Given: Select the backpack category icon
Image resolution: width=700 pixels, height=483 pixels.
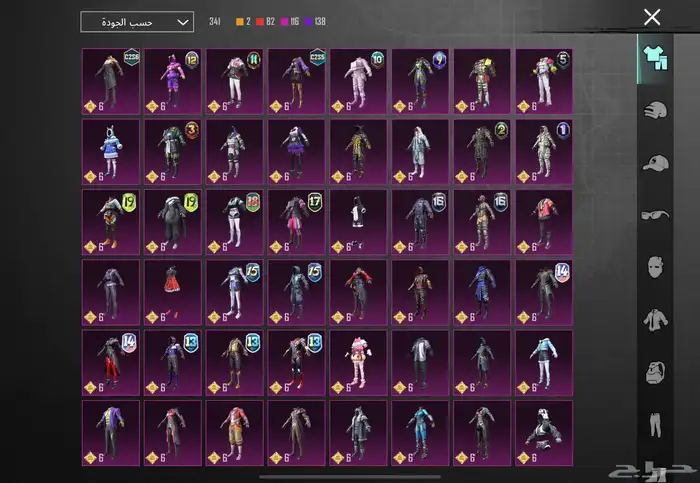Looking at the screenshot, I should point(657,372).
